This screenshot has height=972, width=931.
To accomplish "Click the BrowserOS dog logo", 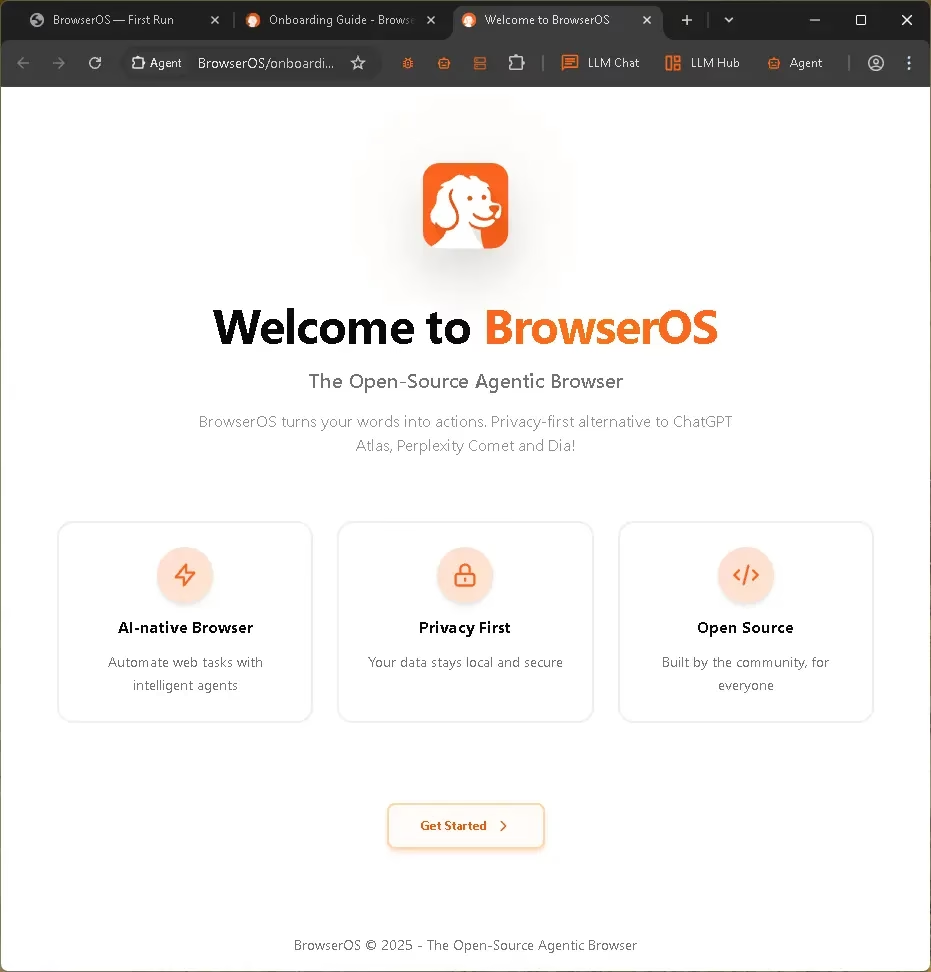I will tap(465, 206).
